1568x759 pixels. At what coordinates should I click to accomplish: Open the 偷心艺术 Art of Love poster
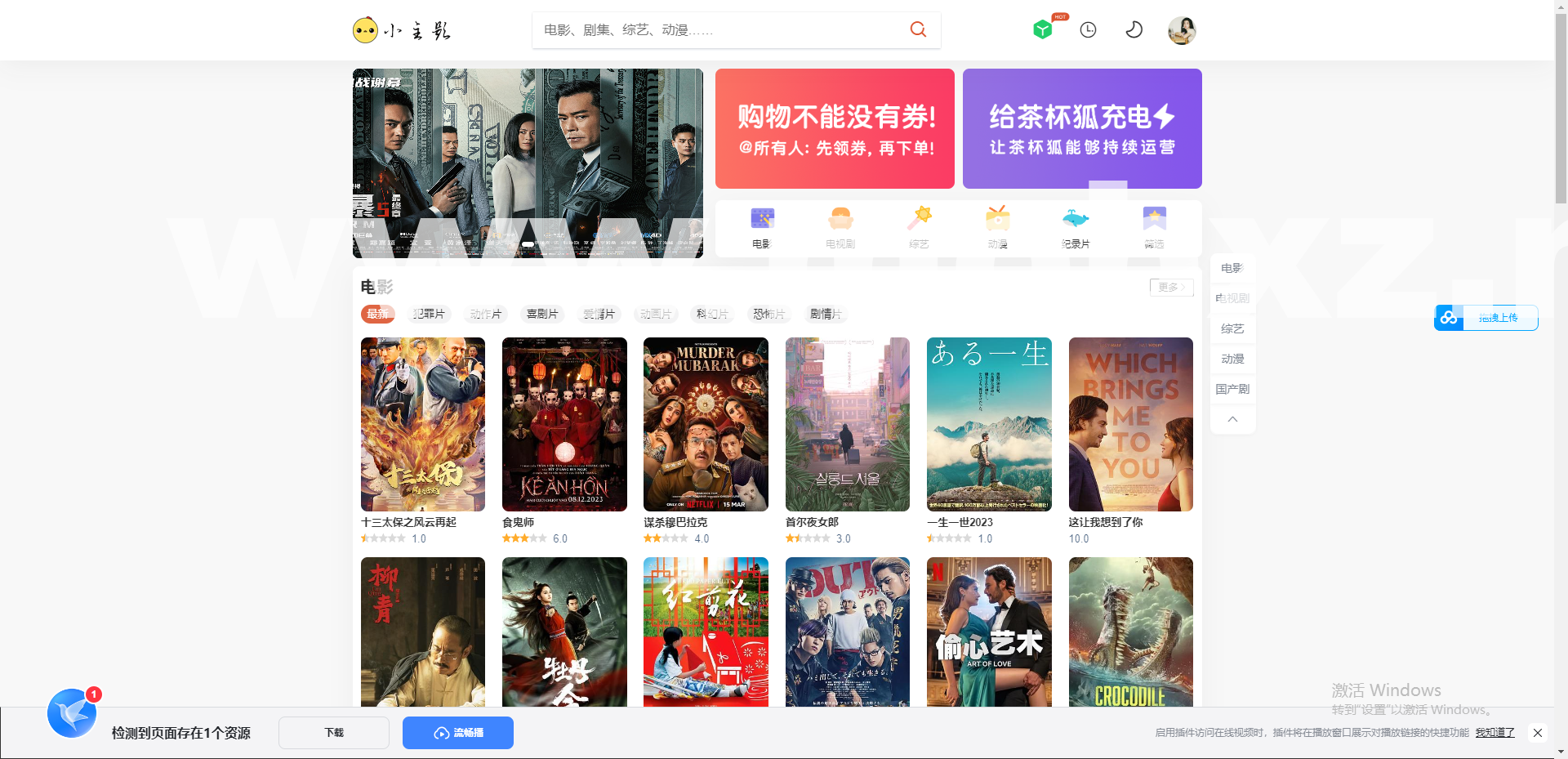pyautogui.click(x=989, y=632)
